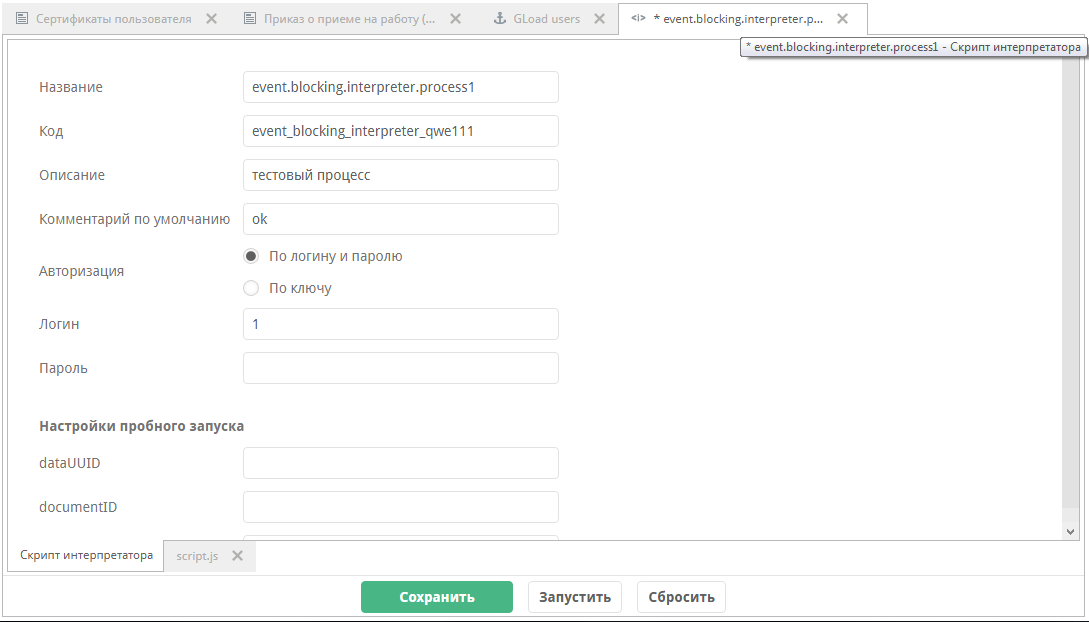
Task: Close the script.js bottom tab
Action: point(238,555)
